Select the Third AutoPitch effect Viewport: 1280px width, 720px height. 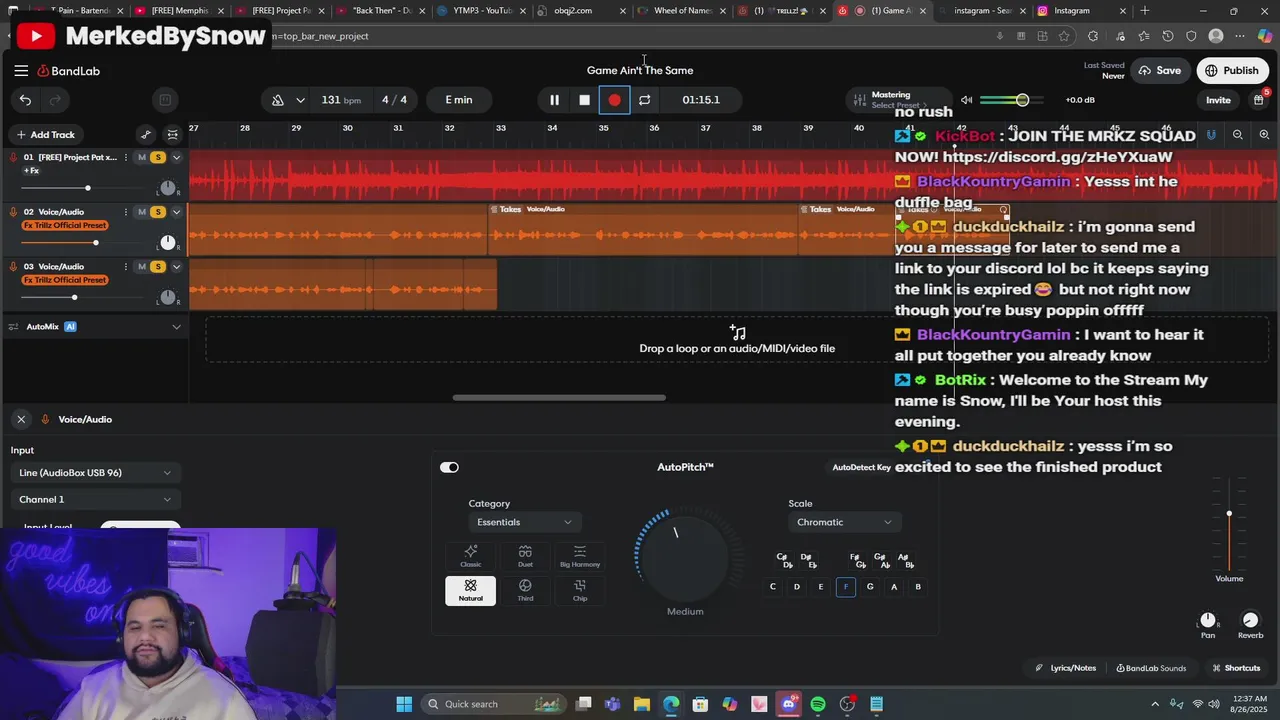coord(525,590)
